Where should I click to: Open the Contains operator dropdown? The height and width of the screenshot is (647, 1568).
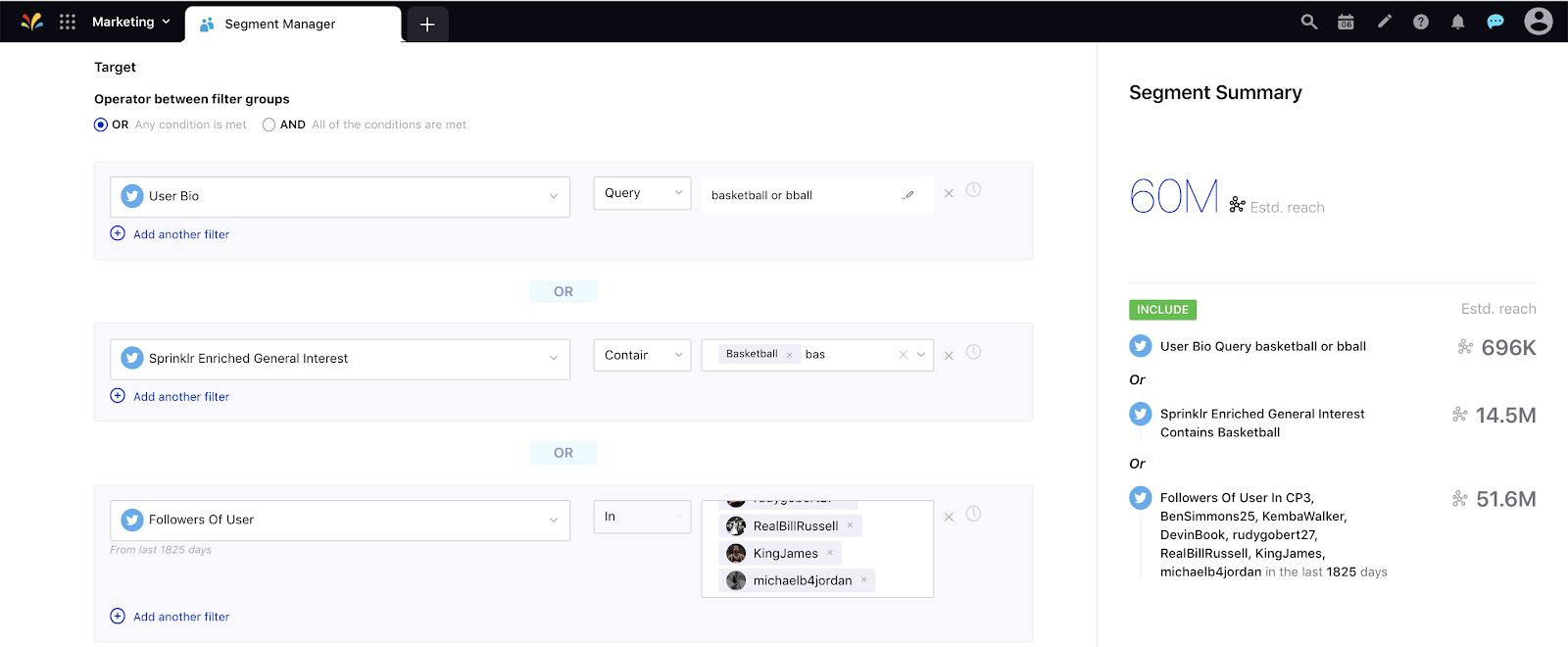(x=642, y=355)
